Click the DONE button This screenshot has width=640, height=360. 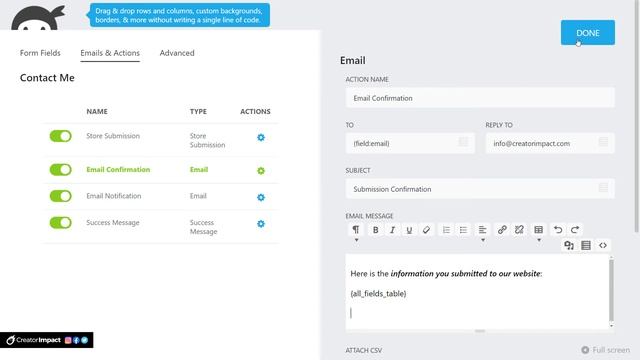point(588,33)
